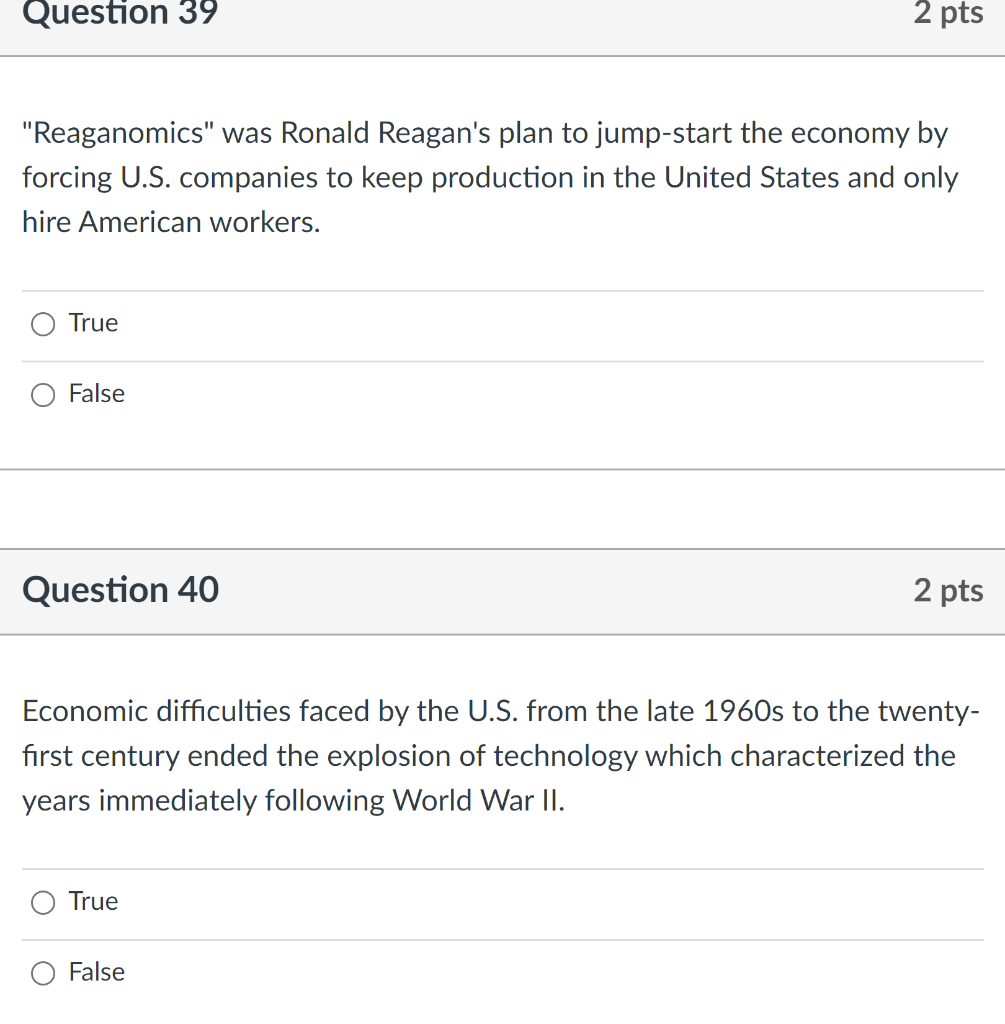The width and height of the screenshot is (1005, 1024).
Task: Click the "True" label under the Reaganomics question
Action: [x=93, y=323]
